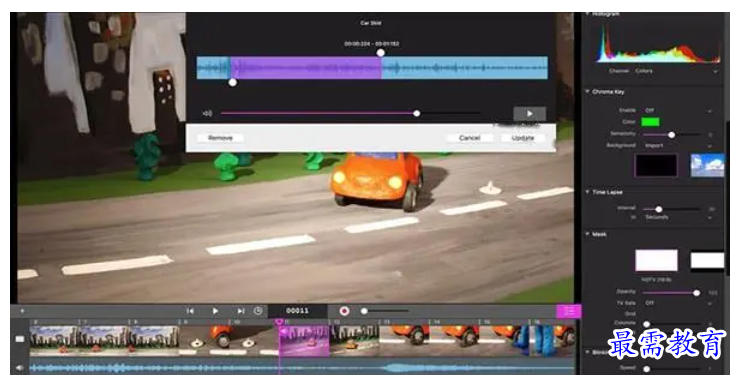
Task: Click the audio track speaker icon at bottom left
Action: 20,368
